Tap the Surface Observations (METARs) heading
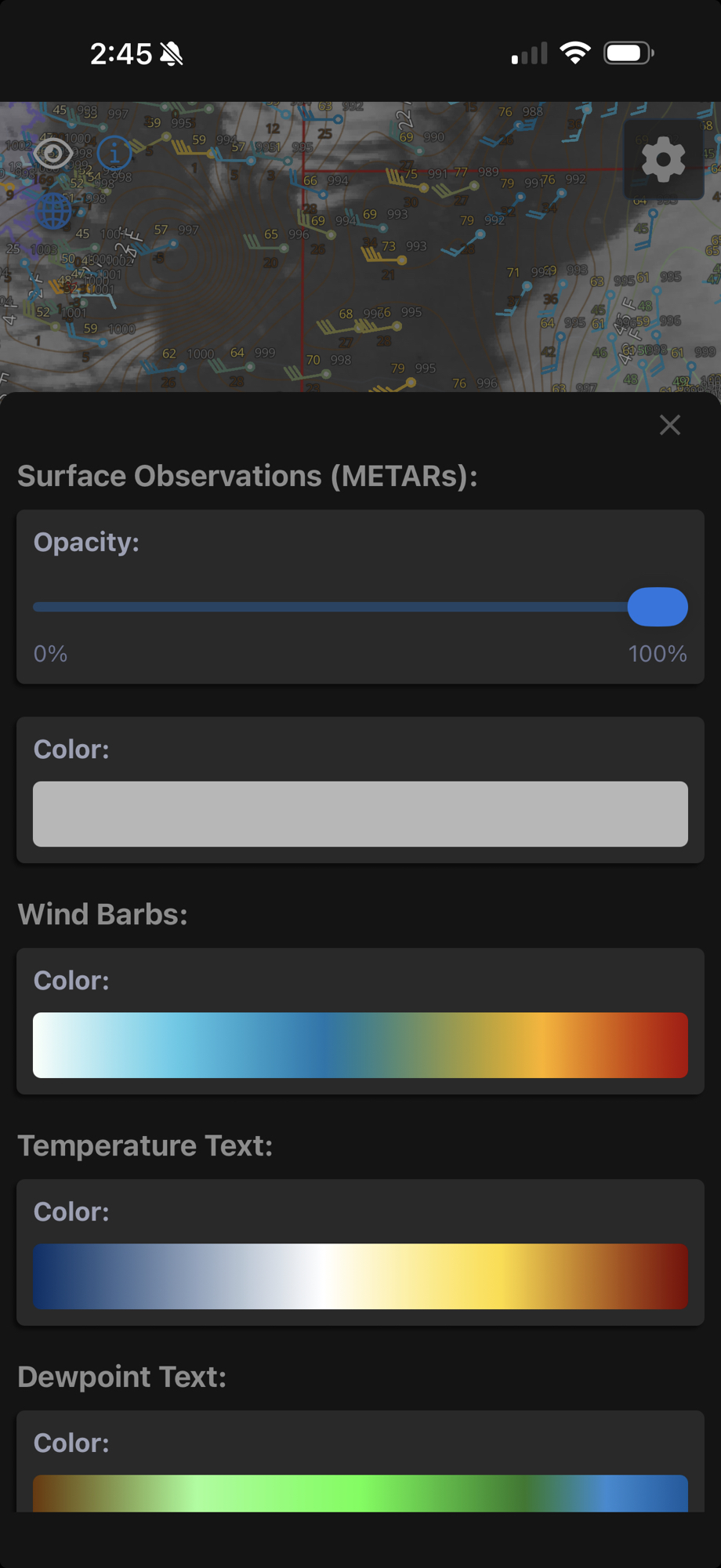 248,476
